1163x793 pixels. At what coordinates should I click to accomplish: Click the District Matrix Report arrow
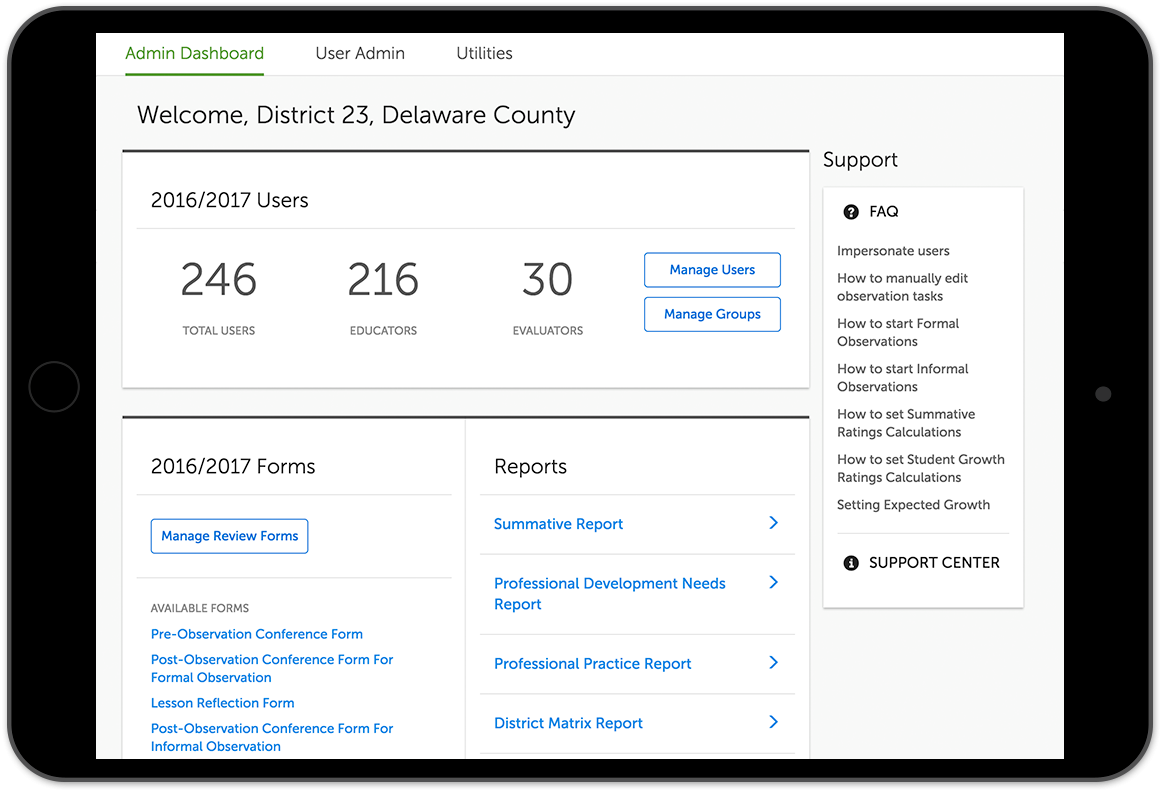(x=773, y=722)
